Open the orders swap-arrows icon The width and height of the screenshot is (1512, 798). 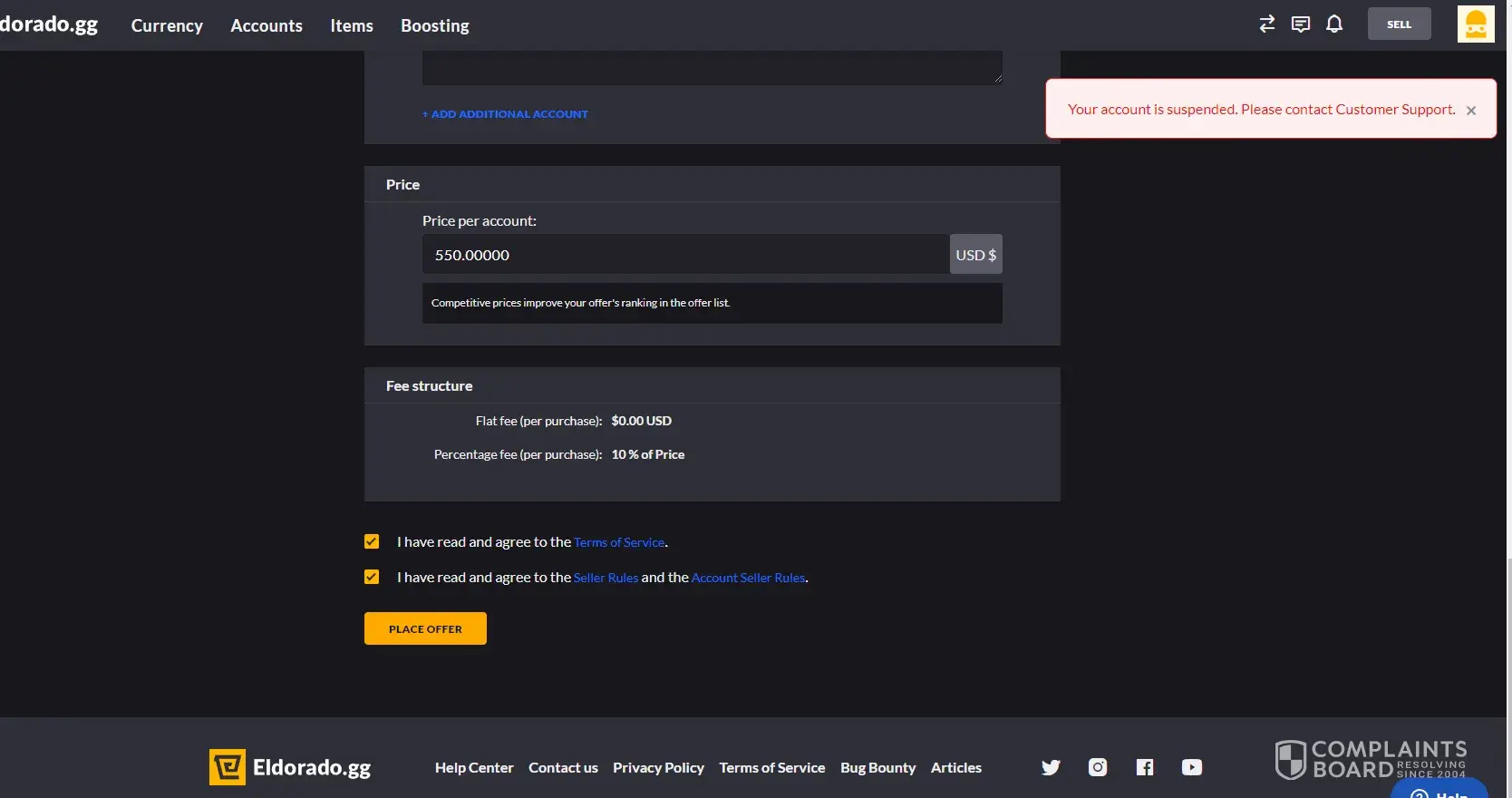(1266, 24)
